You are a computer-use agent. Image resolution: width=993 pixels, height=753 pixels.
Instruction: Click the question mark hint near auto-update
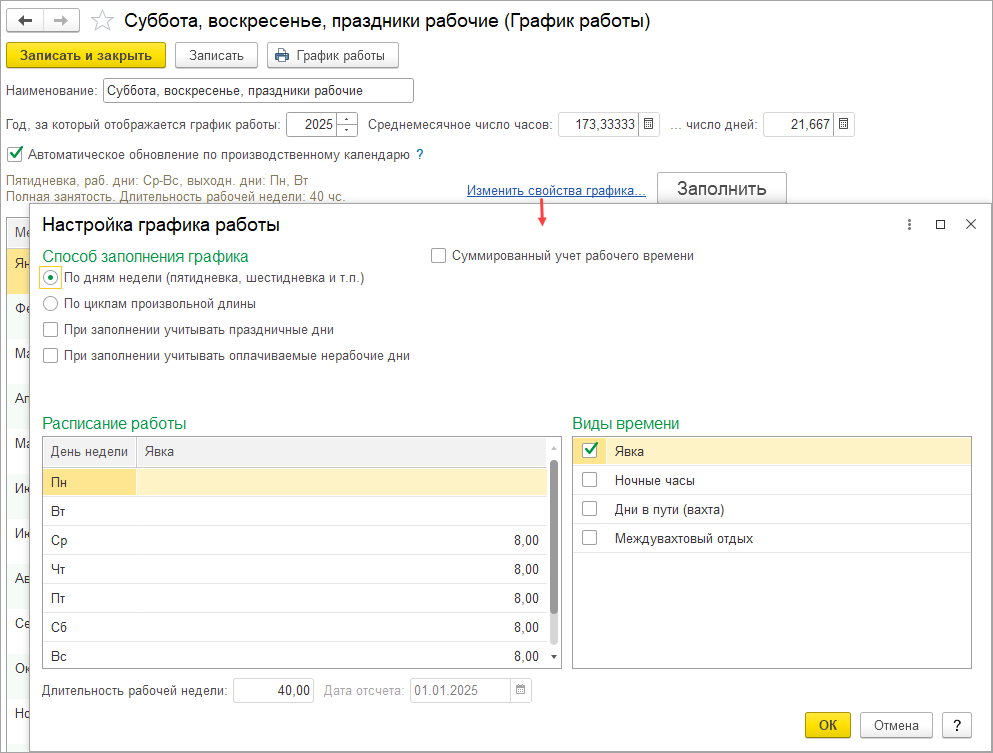point(420,155)
